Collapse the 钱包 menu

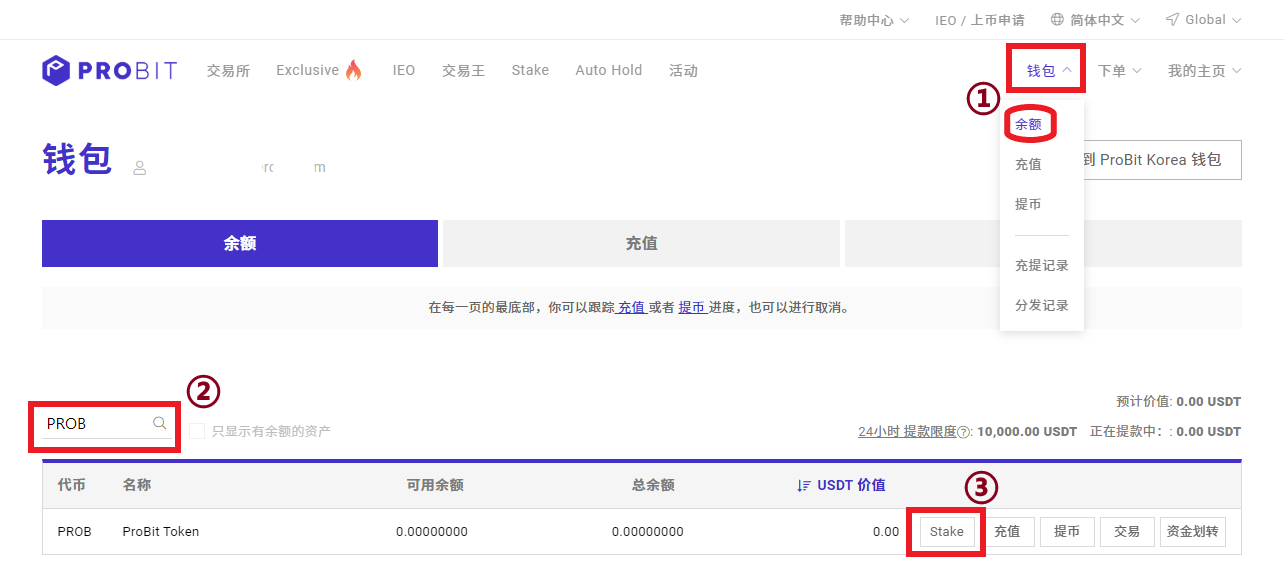pos(1049,70)
